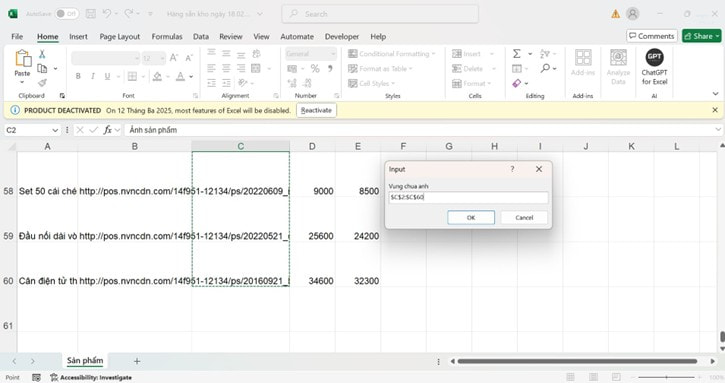Image resolution: width=725 pixels, height=383 pixels.
Task: Click the Font Color A icon
Action: [x=180, y=76]
